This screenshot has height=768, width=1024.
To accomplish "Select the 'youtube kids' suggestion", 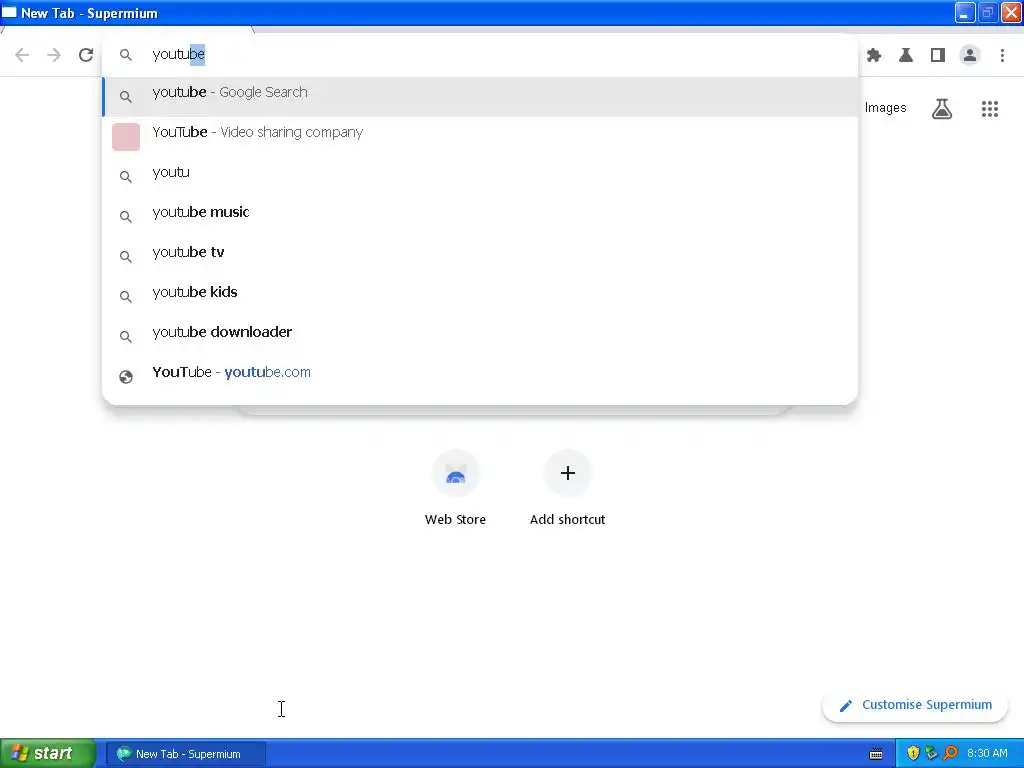I will click(x=480, y=296).
